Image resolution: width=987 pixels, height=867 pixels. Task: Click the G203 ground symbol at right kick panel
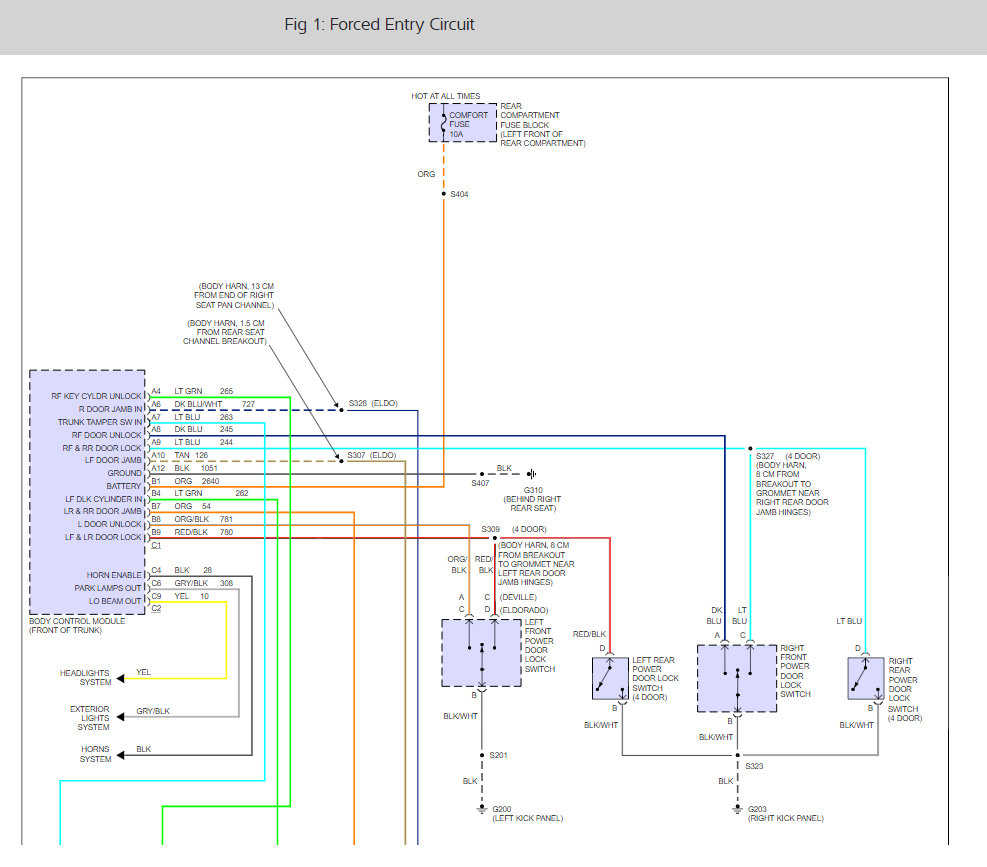click(737, 808)
